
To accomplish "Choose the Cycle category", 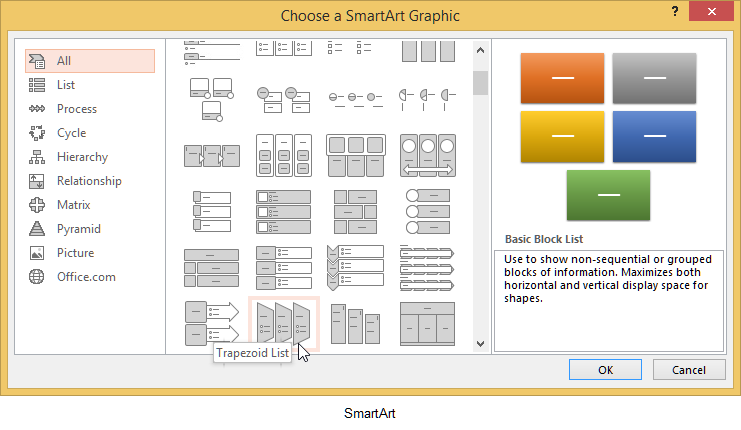I will [71, 133].
